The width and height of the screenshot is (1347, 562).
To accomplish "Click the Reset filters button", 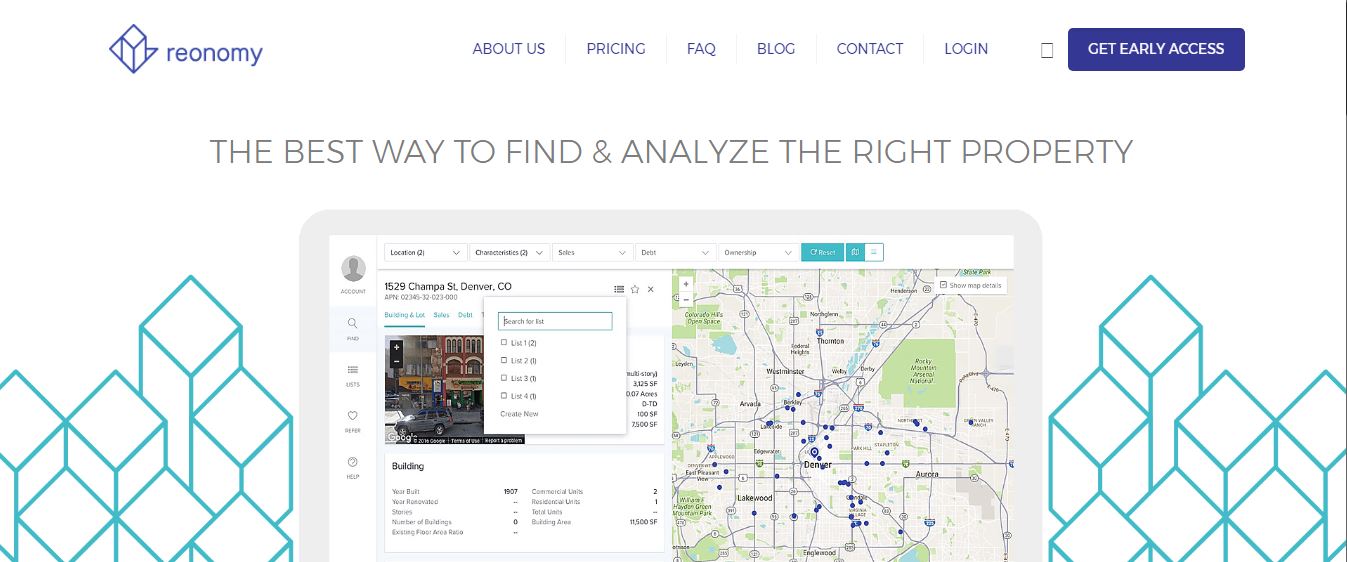I will tap(822, 253).
